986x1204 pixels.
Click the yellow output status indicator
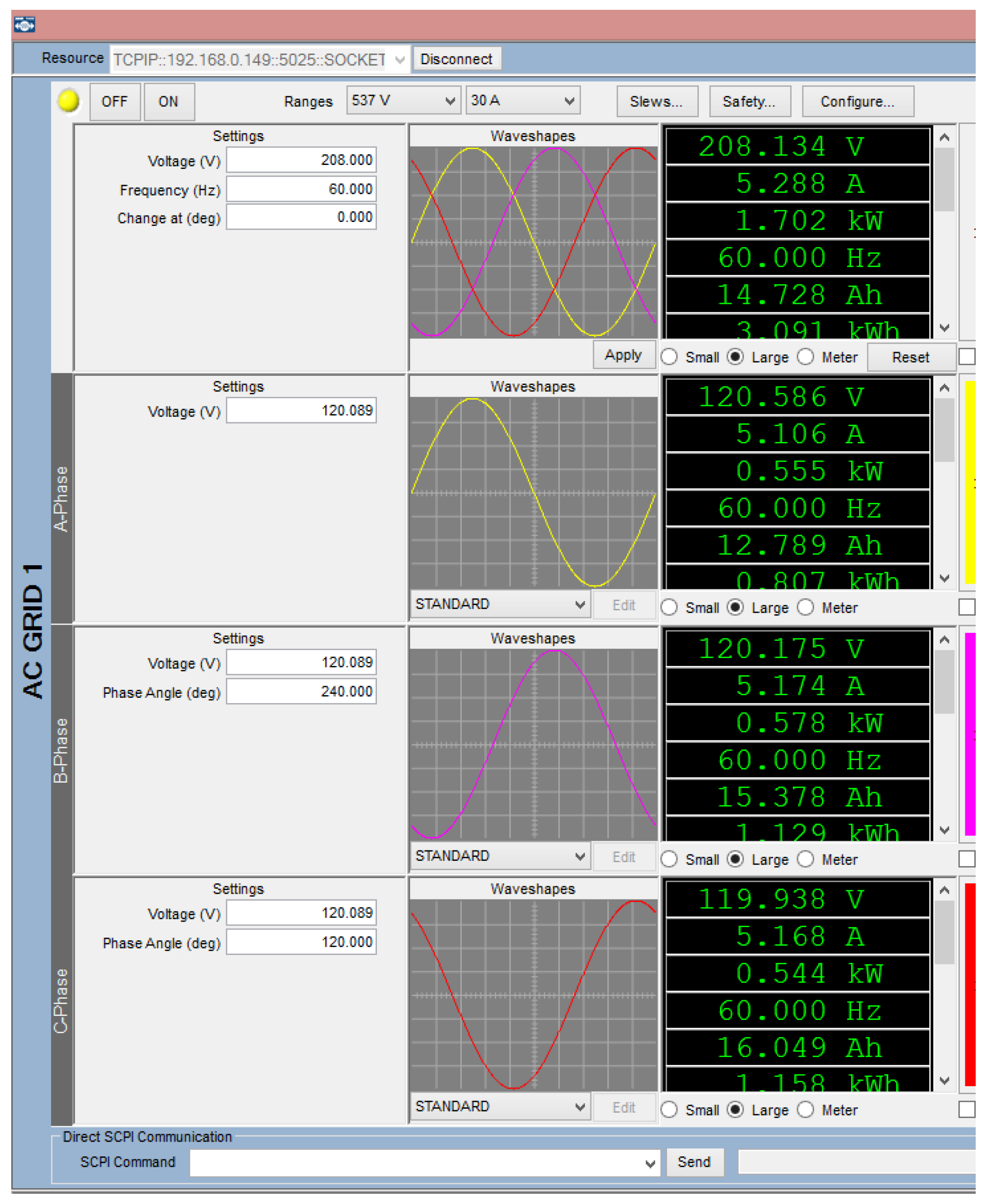[x=69, y=101]
